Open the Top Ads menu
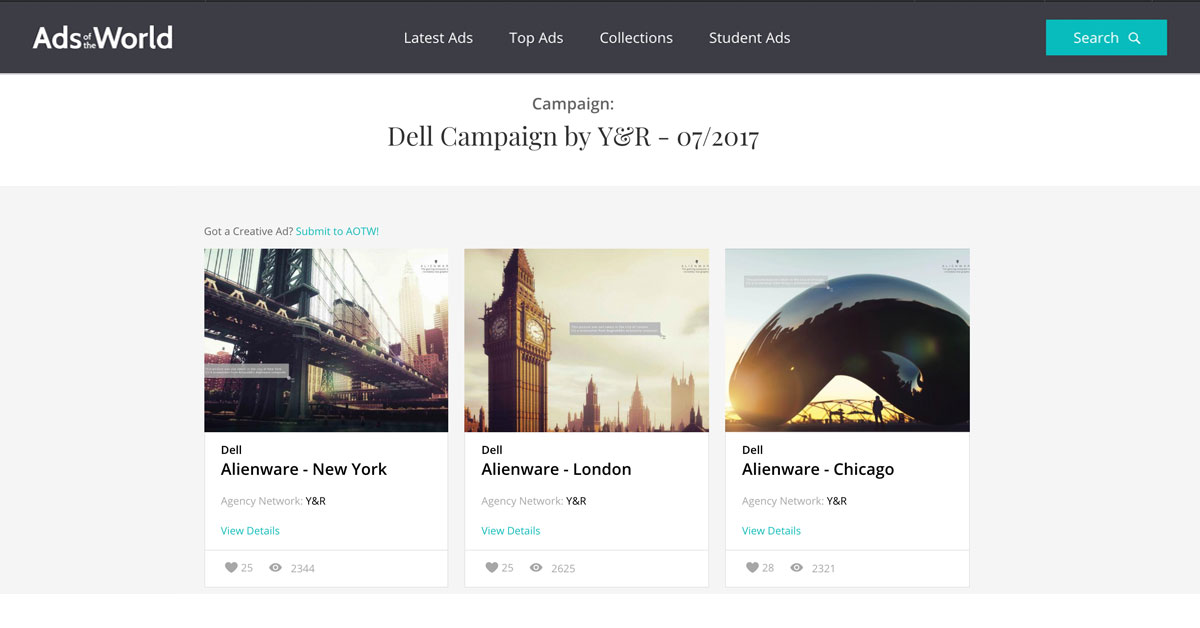Image resolution: width=1200 pixels, height=628 pixels. pyautogui.click(x=536, y=38)
